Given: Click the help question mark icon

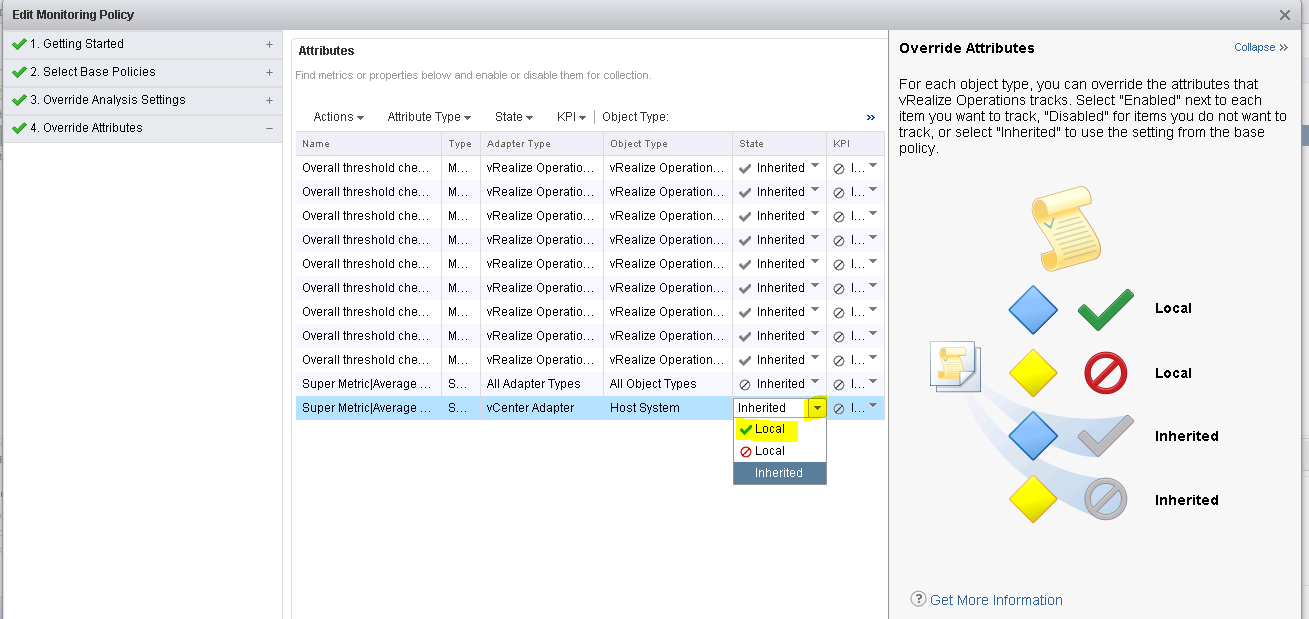Looking at the screenshot, I should click(918, 599).
